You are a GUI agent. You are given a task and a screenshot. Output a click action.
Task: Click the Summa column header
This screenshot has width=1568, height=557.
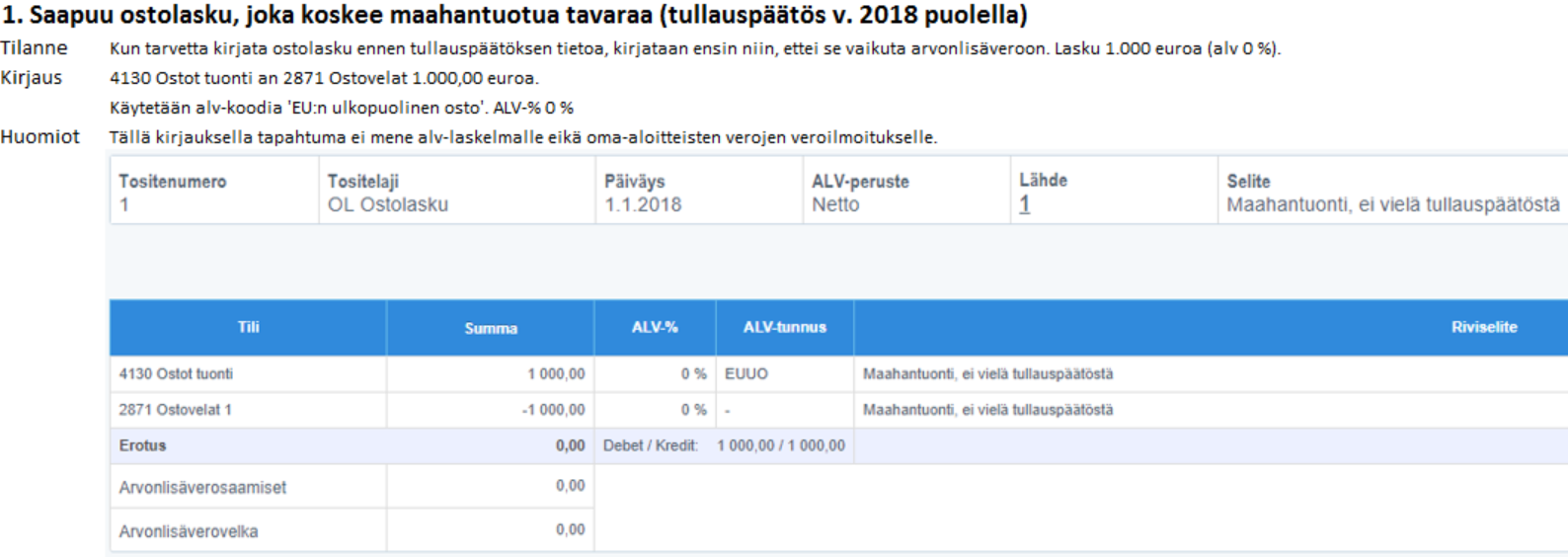tap(491, 327)
